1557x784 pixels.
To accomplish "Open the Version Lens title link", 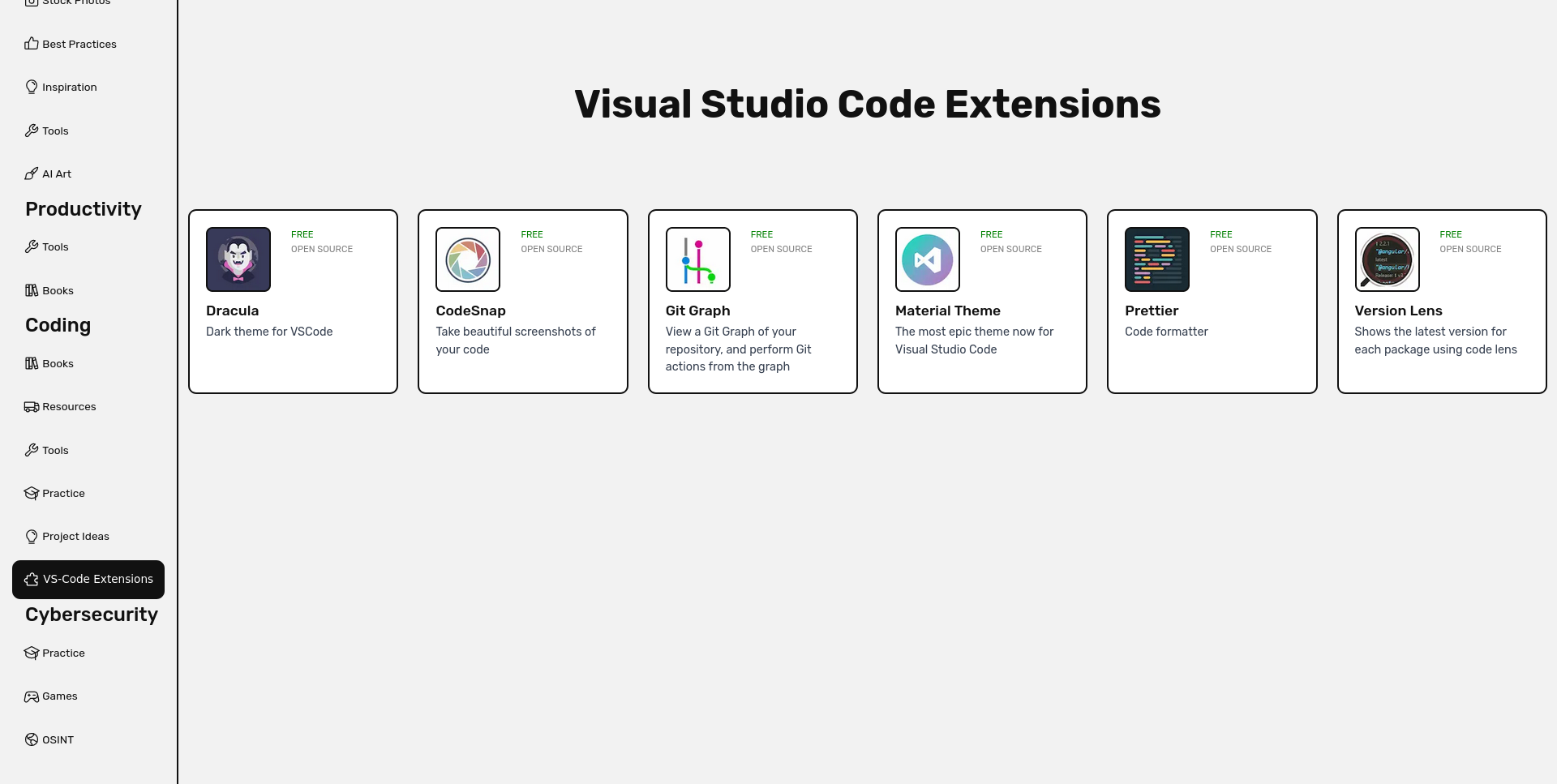I will click(1398, 311).
